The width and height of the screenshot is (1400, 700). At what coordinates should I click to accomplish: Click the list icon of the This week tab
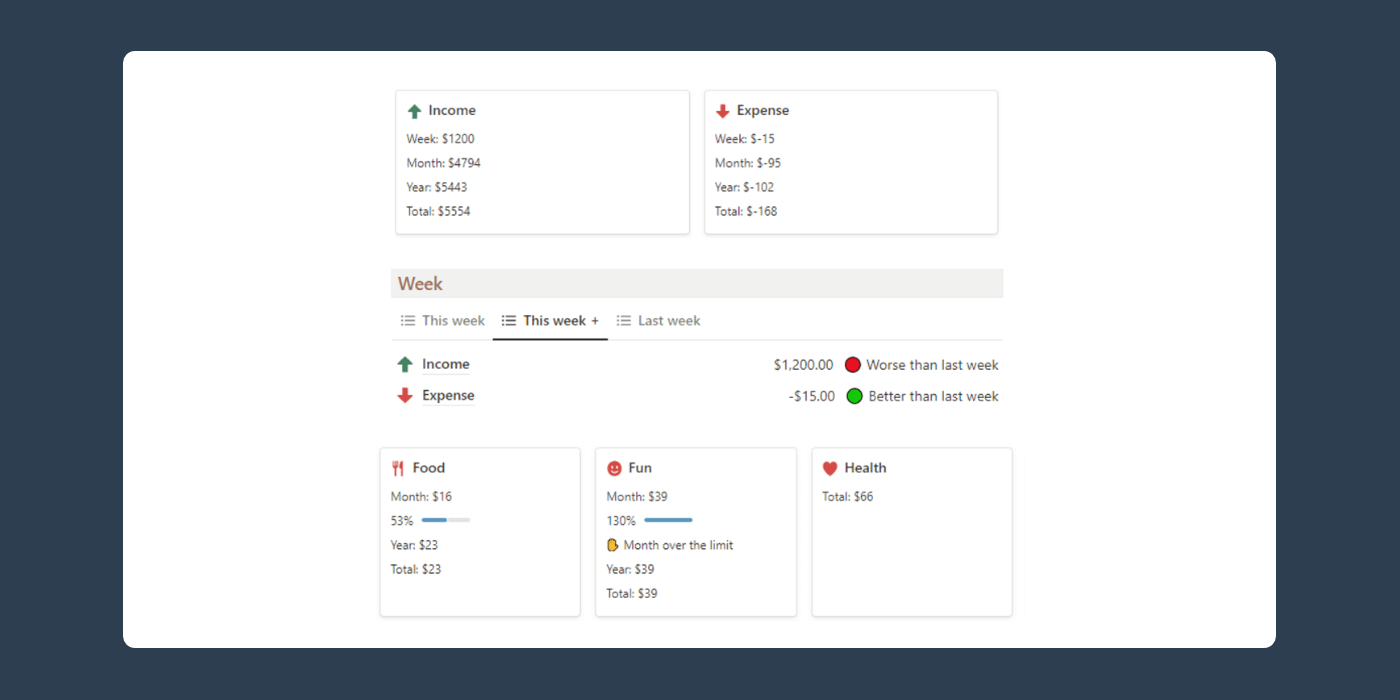(x=408, y=321)
